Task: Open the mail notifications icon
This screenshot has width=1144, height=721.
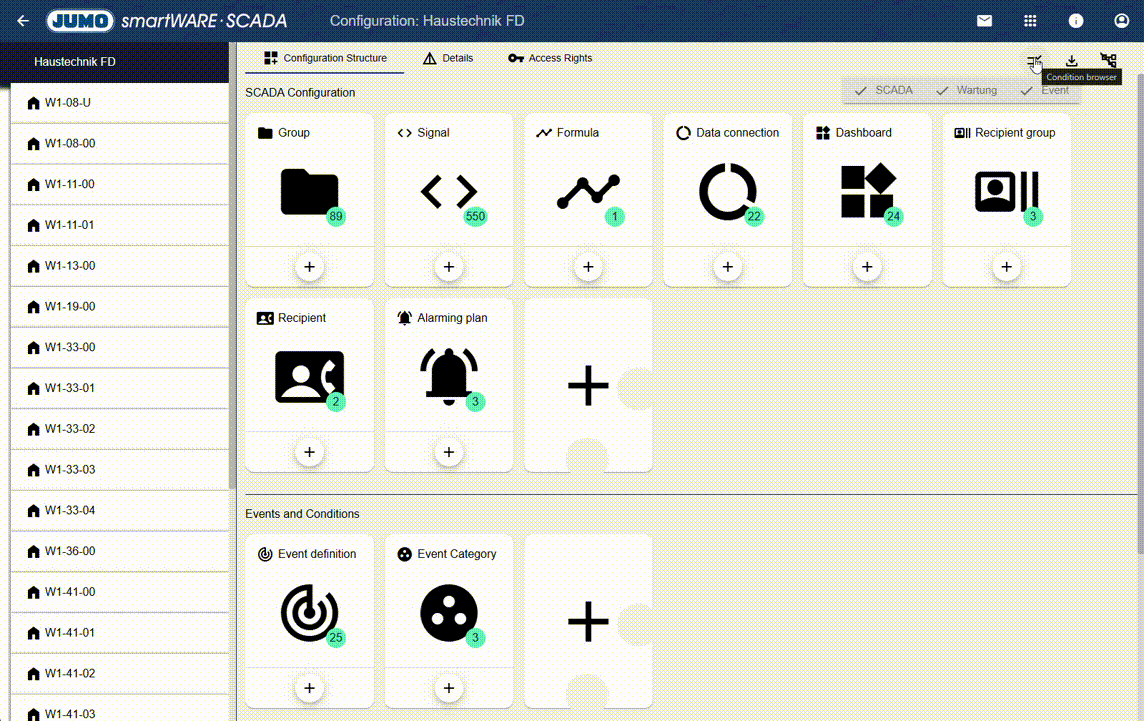Action: click(985, 21)
